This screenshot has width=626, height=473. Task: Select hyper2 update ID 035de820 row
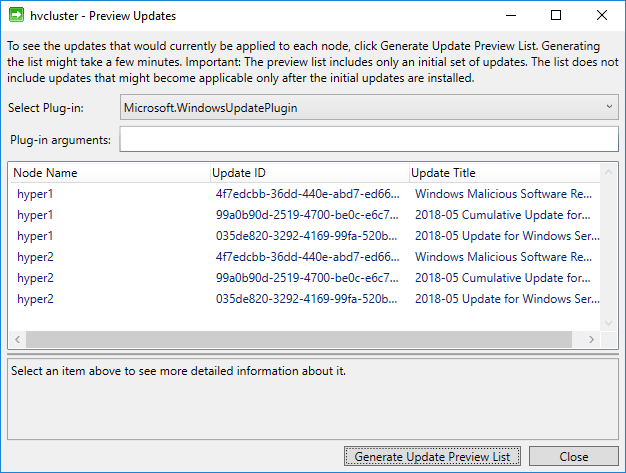click(305, 299)
